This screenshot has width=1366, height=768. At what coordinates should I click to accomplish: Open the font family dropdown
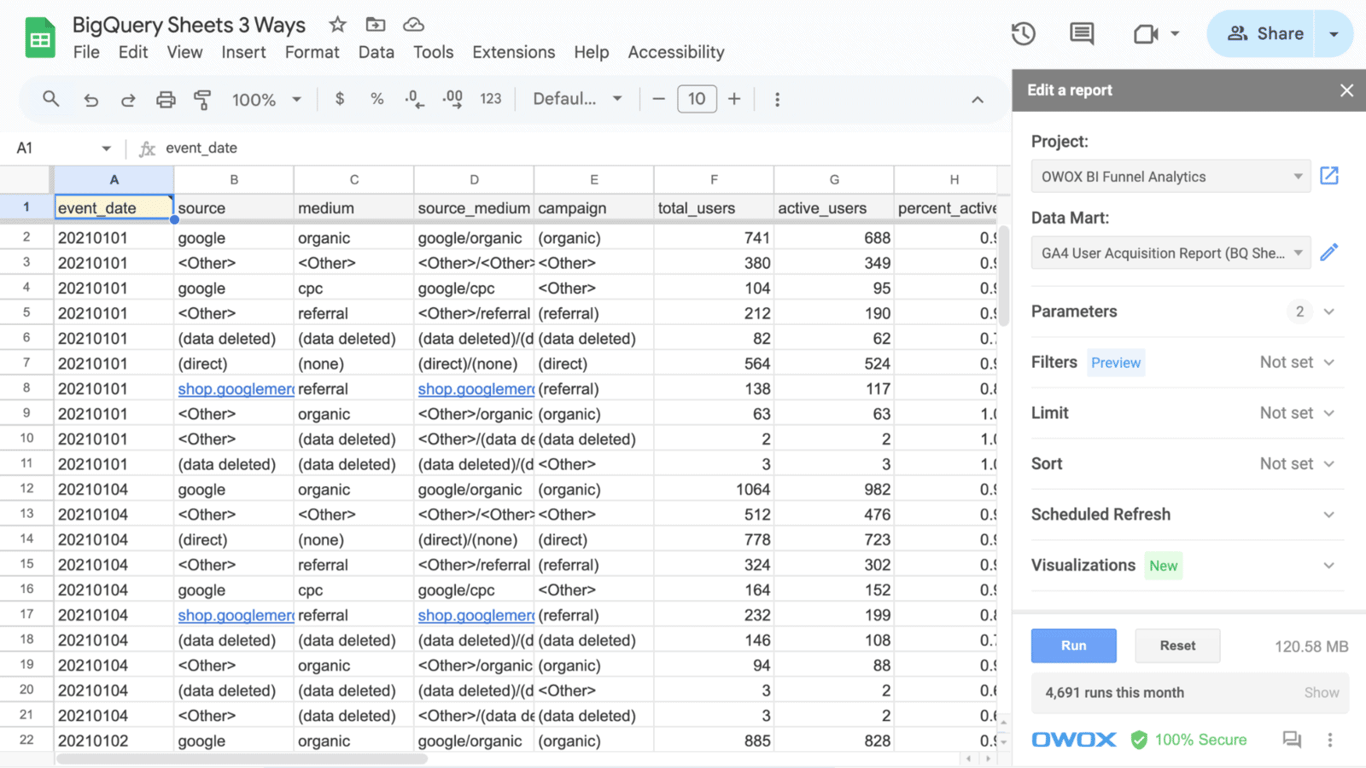[577, 99]
